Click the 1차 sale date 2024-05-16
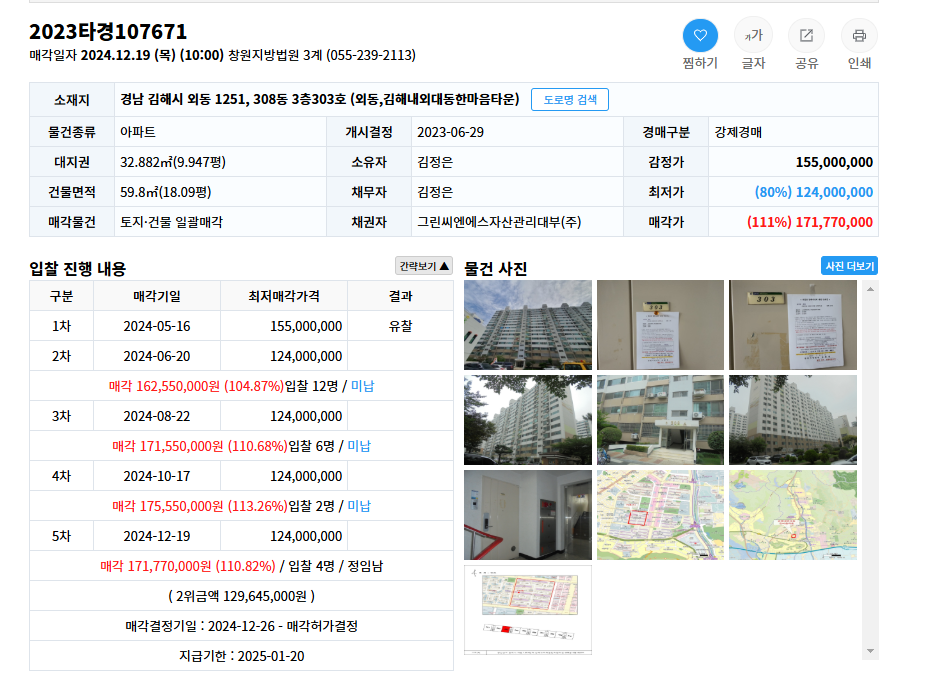Screen dimensions: 939x683 click(x=157, y=326)
